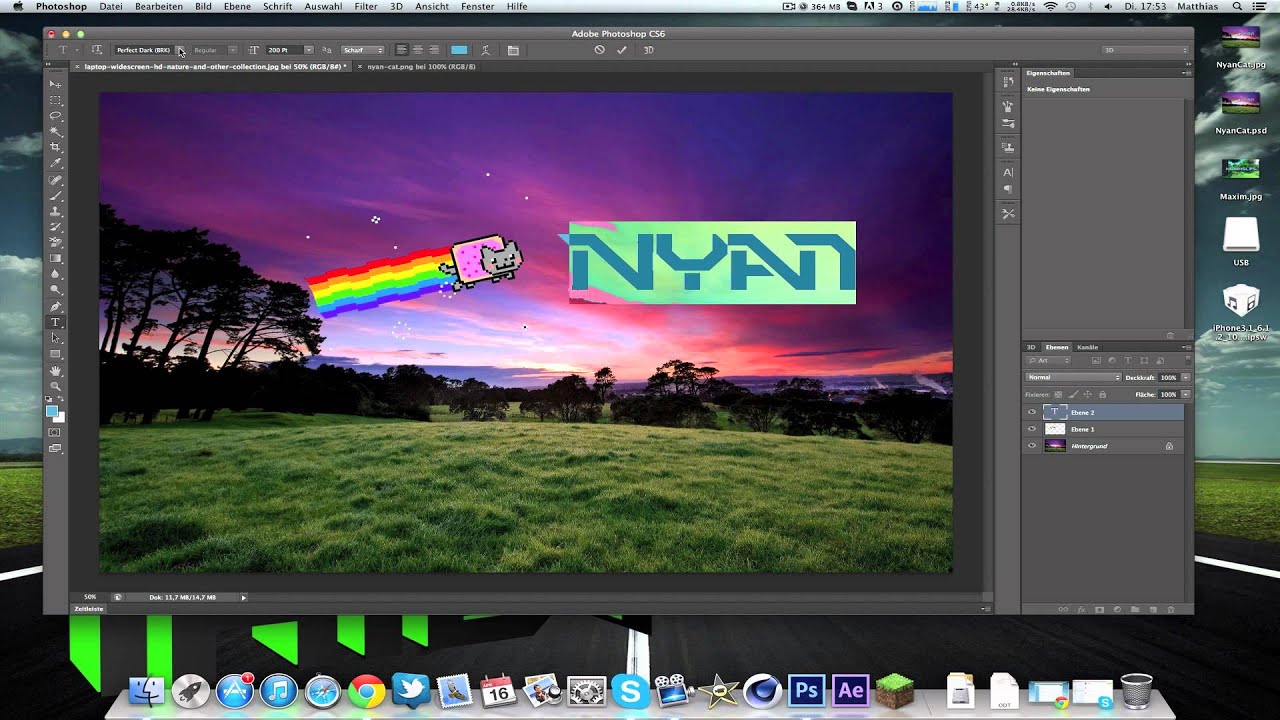Click the text color swatch in options bar
Image resolution: width=1280 pixels, height=720 pixels.
pyautogui.click(x=459, y=49)
